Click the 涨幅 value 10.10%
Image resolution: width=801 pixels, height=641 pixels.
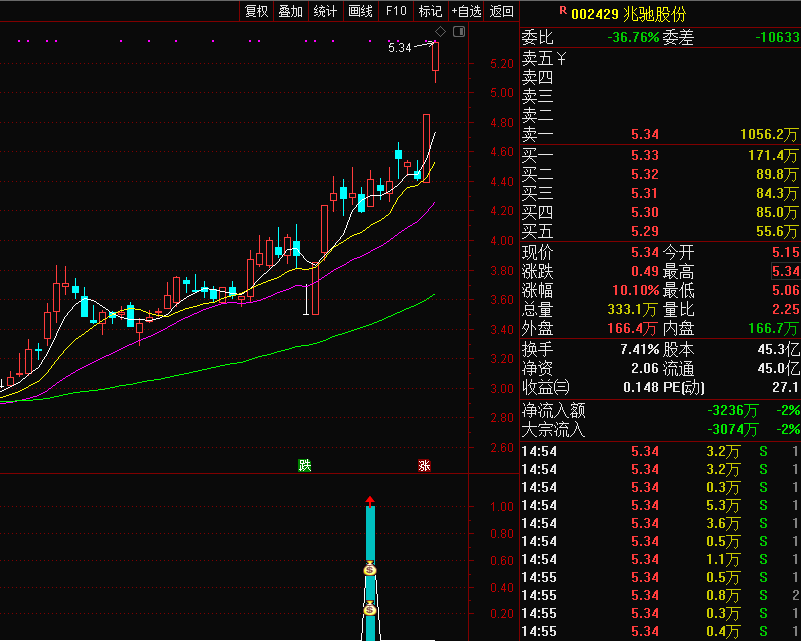pyautogui.click(x=636, y=290)
